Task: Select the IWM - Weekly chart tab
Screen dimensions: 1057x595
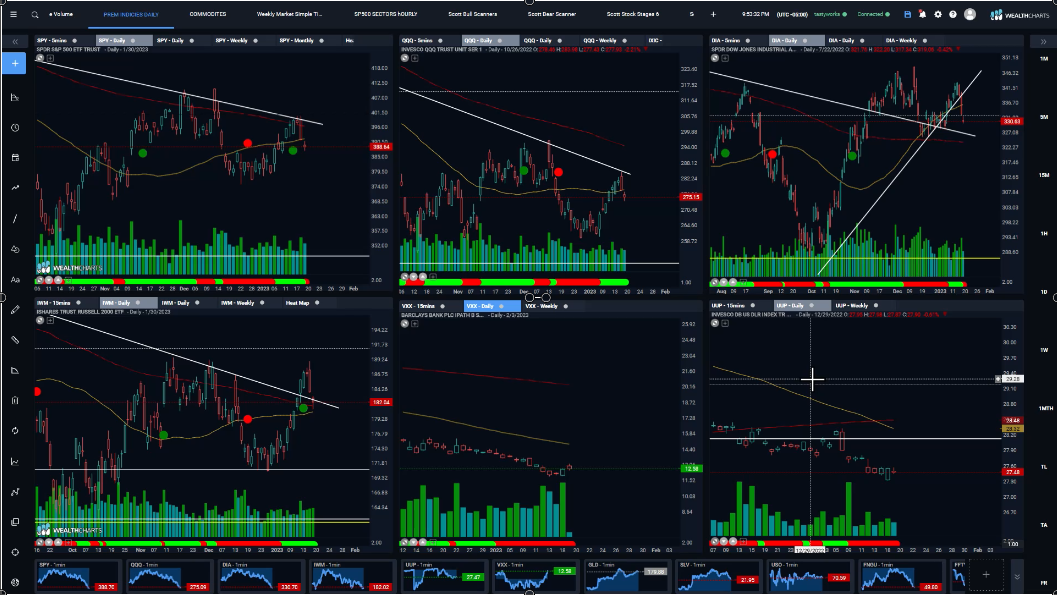Action: pyautogui.click(x=237, y=303)
